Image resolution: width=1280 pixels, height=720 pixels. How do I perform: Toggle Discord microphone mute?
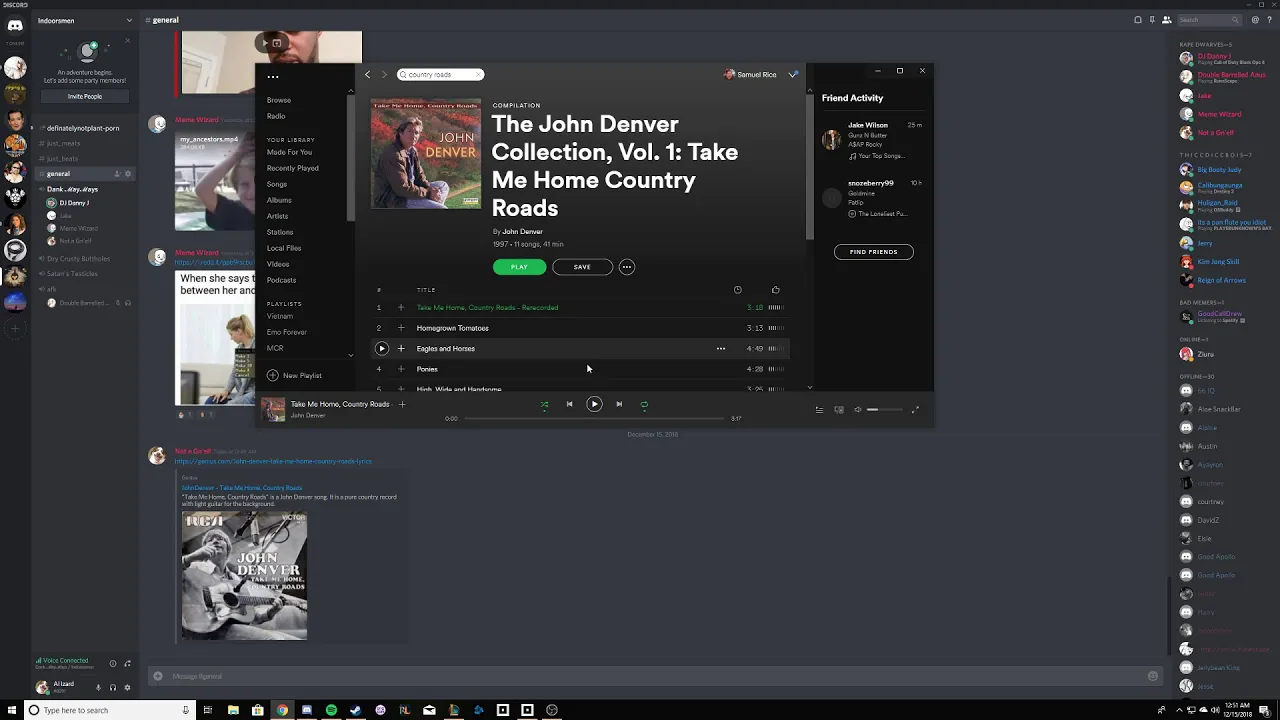pyautogui.click(x=98, y=687)
